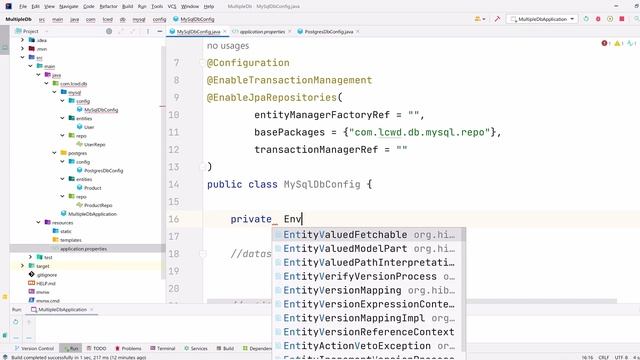This screenshot has height=360, width=640.
Task: Collapse the main folder
Action: (31, 66)
